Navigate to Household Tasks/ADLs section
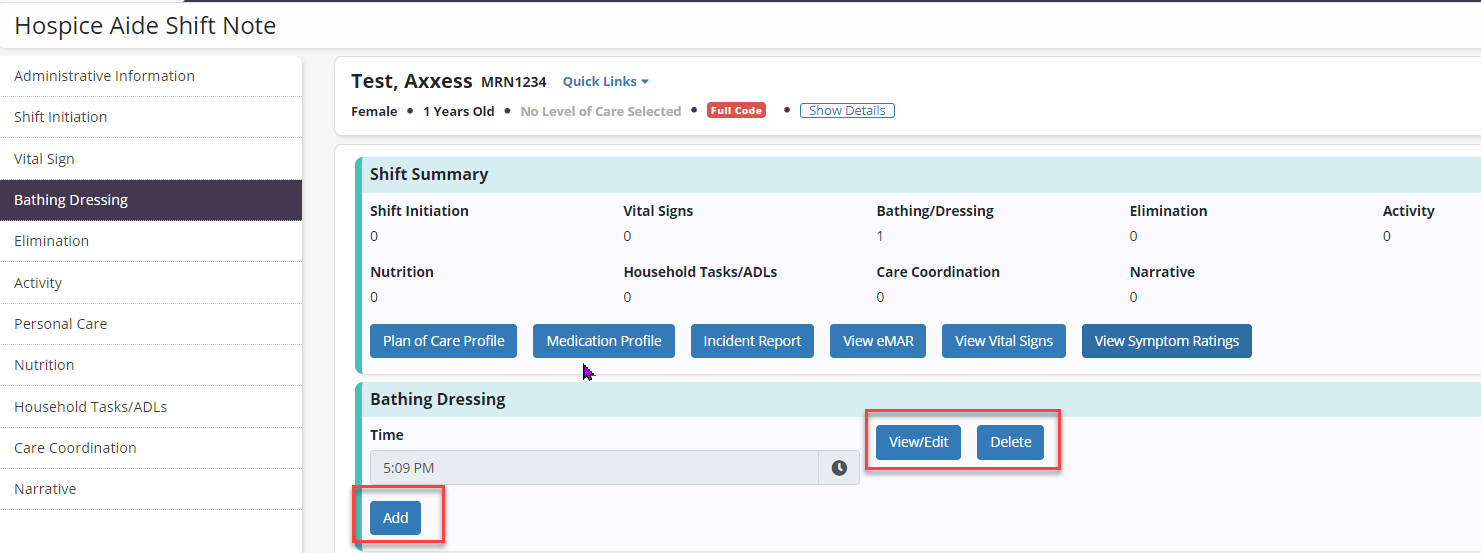This screenshot has height=553, width=1481. [x=90, y=407]
